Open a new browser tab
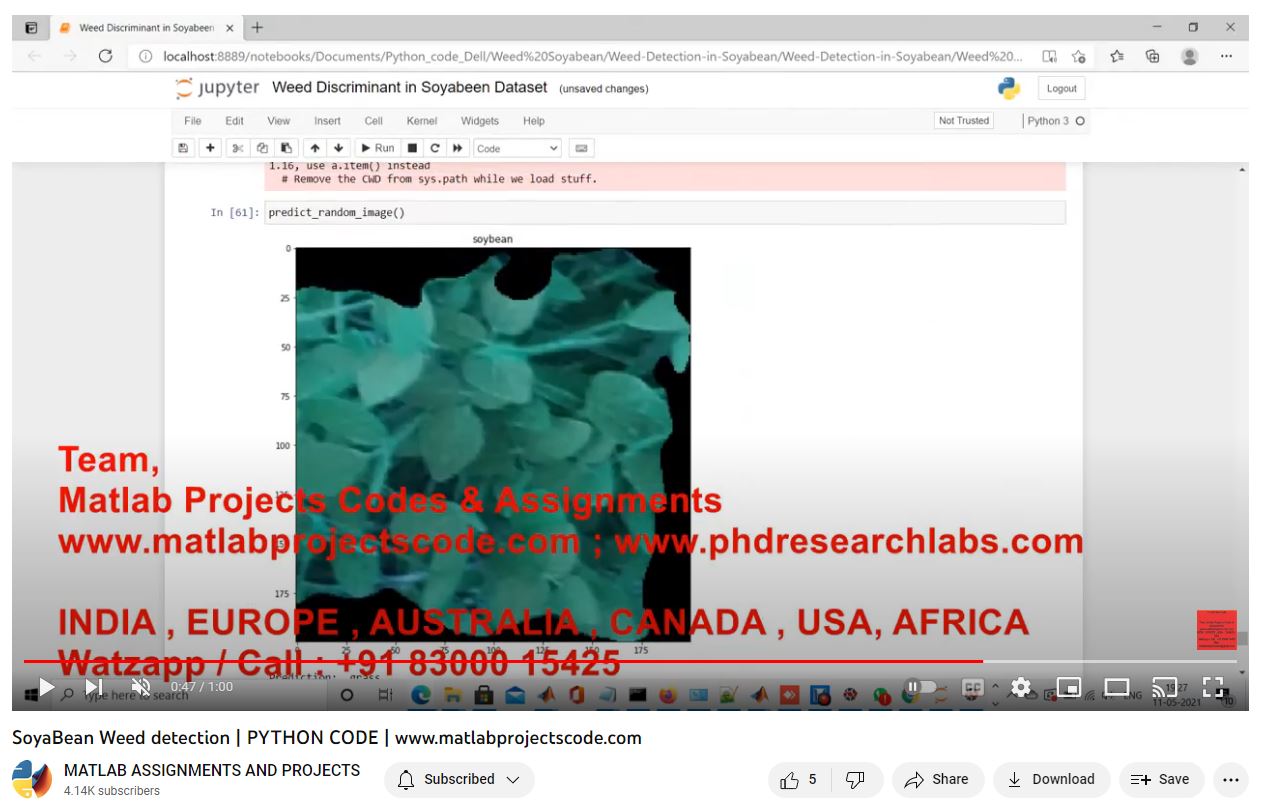1261x806 pixels. [x=257, y=28]
